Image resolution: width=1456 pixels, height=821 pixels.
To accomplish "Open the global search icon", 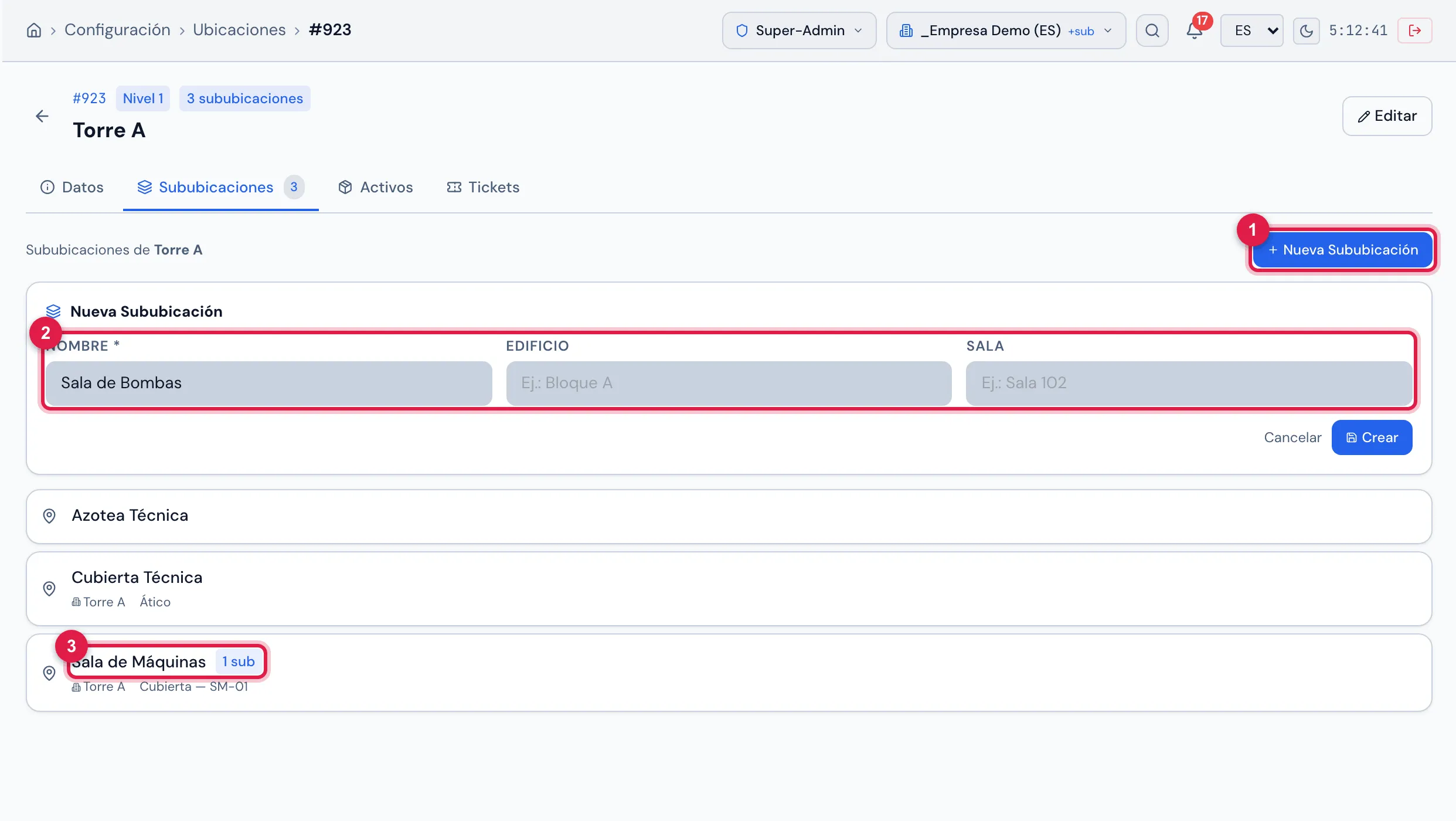I will click(1152, 30).
